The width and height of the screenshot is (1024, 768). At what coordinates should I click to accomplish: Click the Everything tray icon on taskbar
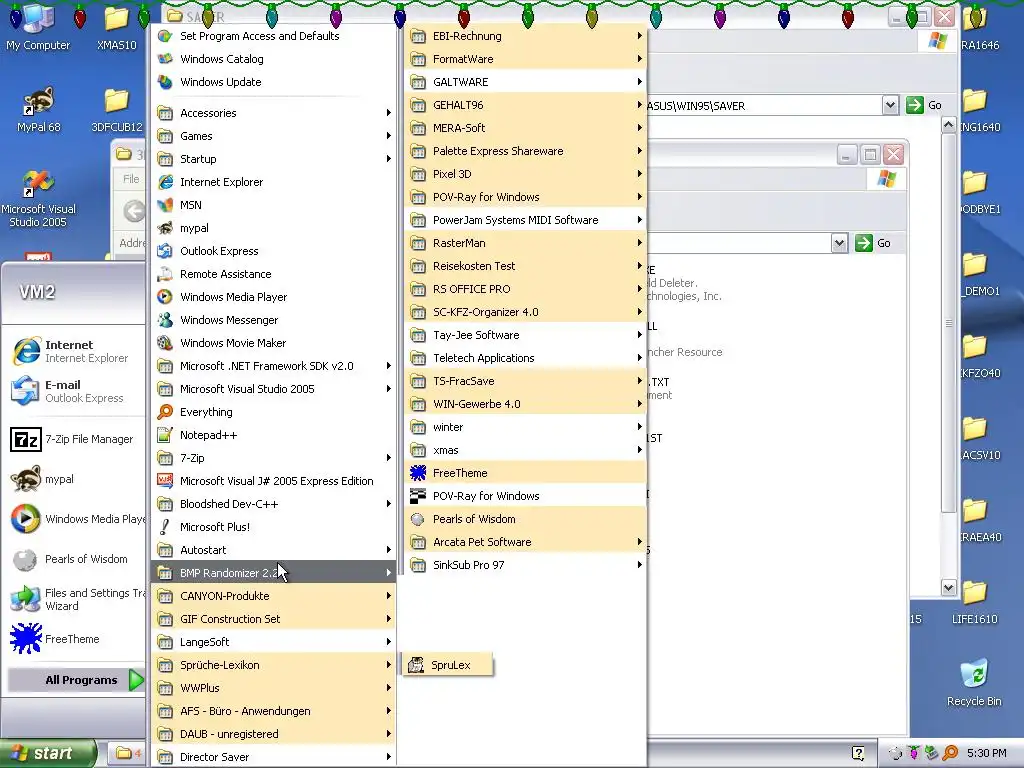coord(950,753)
